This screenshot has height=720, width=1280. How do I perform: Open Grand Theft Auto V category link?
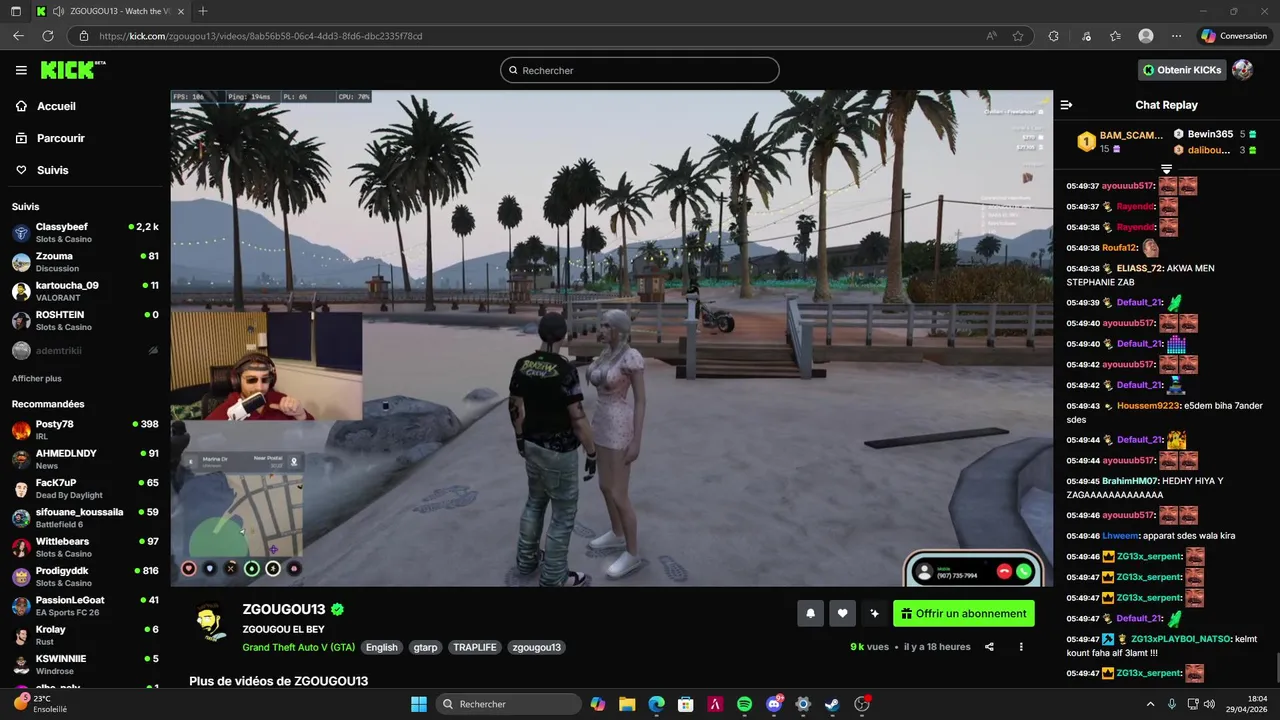click(298, 647)
